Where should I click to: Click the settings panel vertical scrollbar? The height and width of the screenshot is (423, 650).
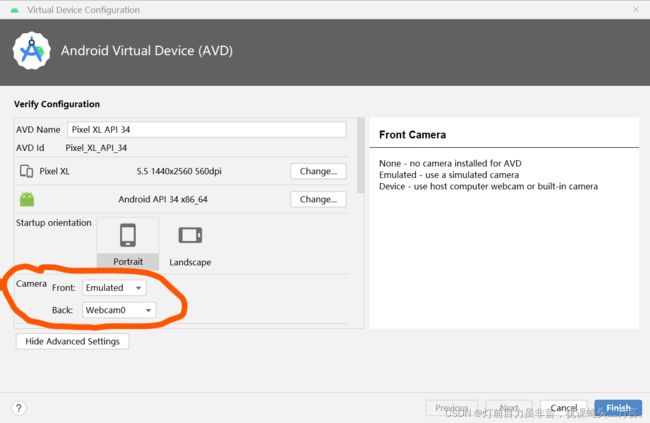(x=361, y=156)
